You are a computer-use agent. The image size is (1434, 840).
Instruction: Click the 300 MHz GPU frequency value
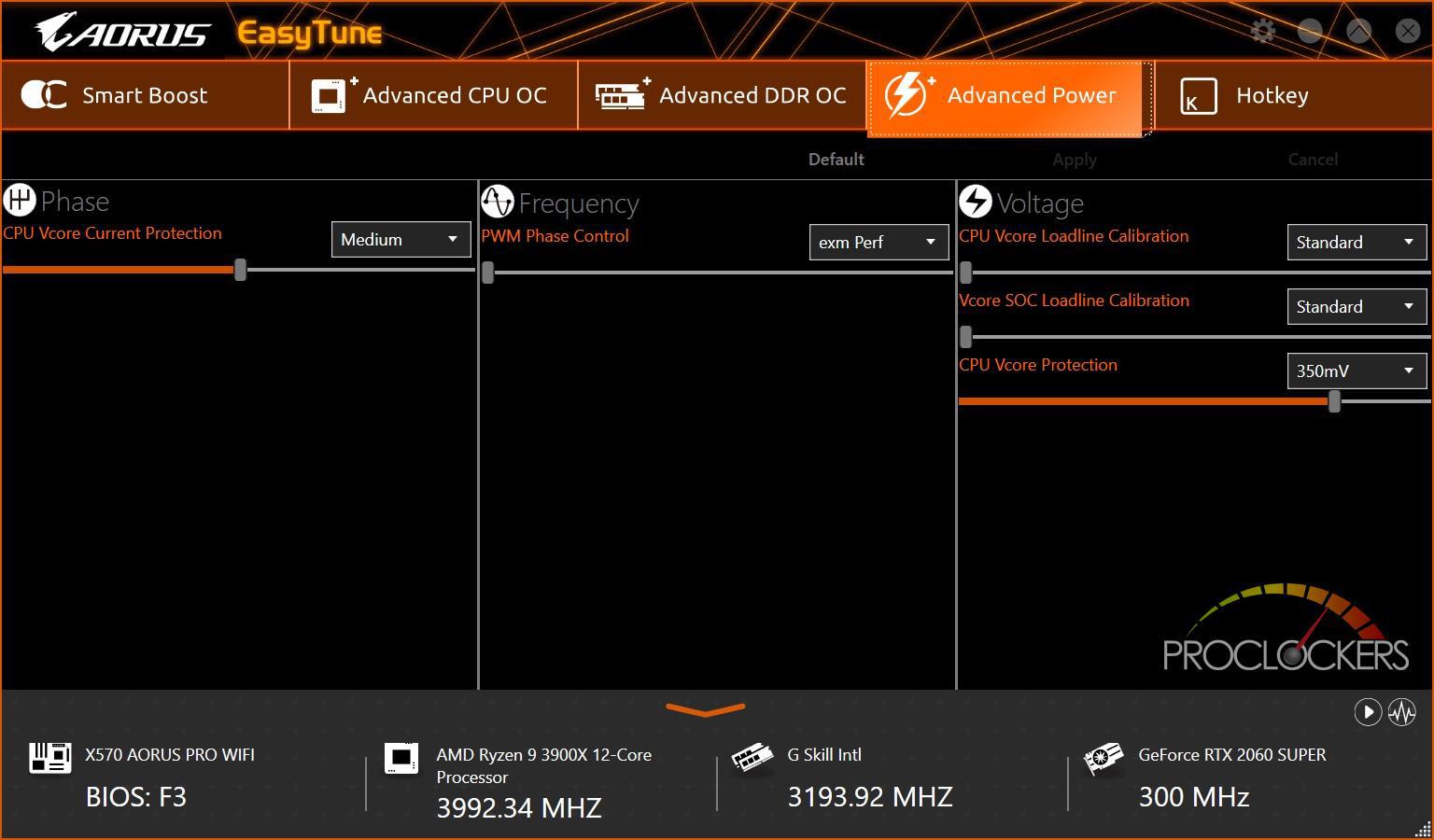pyautogui.click(x=1194, y=797)
